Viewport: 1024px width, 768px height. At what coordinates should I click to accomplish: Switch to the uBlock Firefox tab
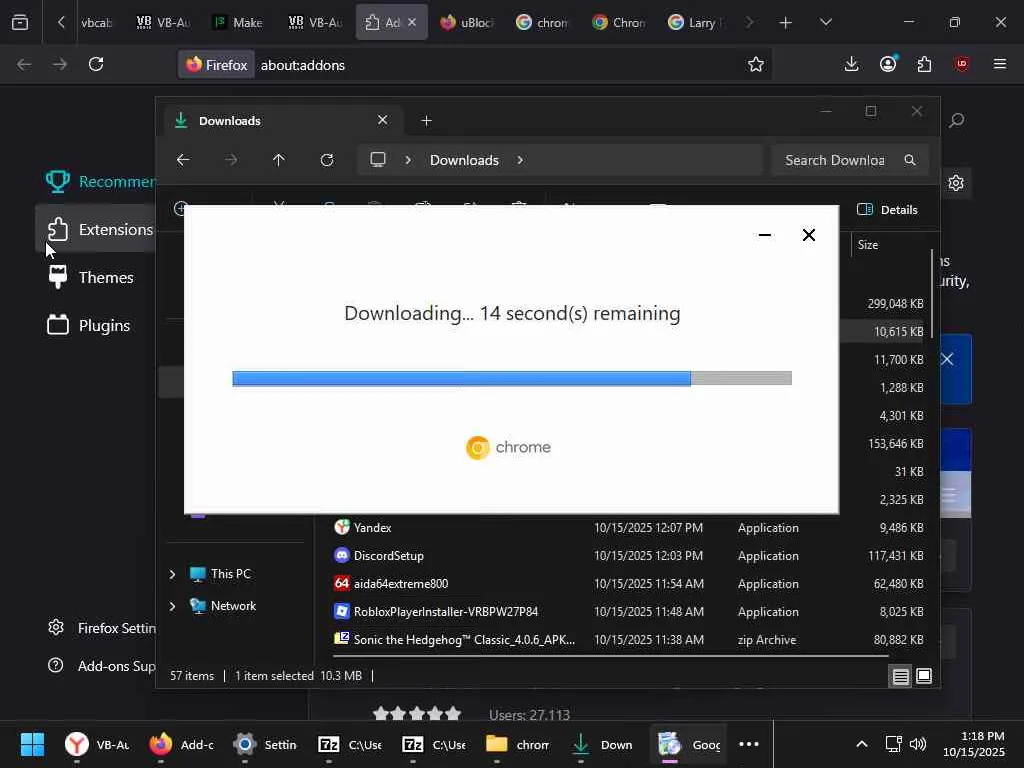tap(466, 23)
